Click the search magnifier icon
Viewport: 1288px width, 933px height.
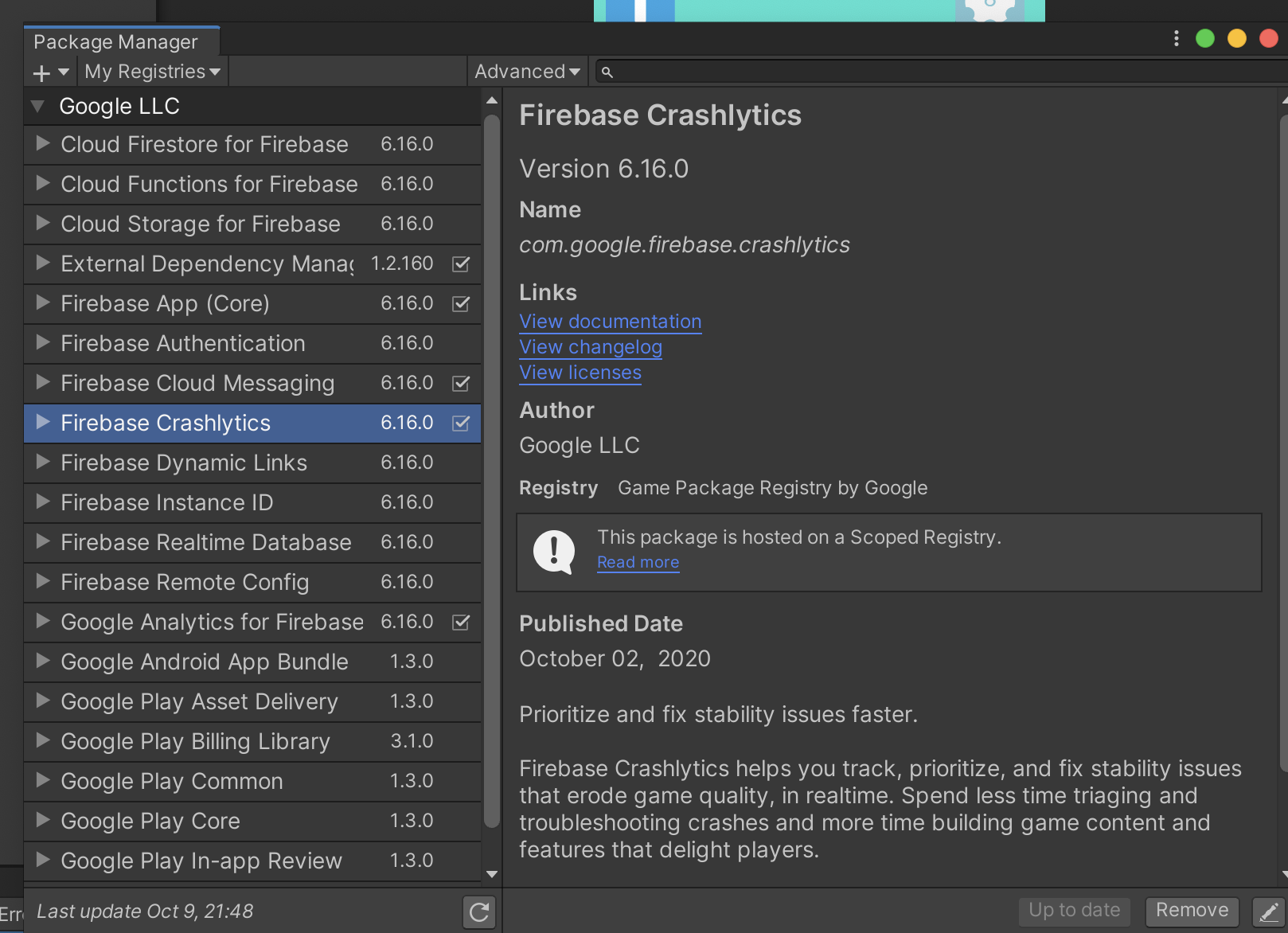tap(607, 72)
